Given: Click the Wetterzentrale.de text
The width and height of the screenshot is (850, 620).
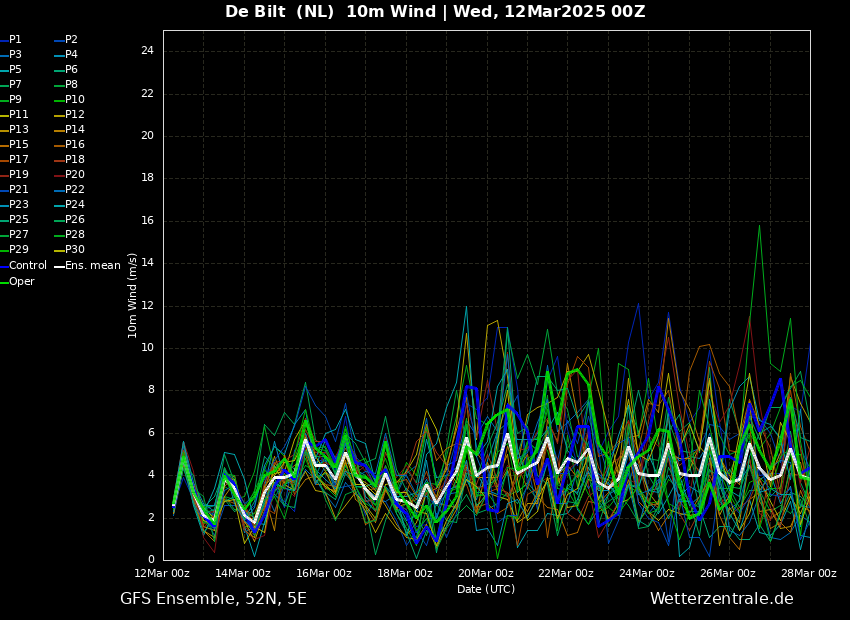Looking at the screenshot, I should tap(721, 599).
